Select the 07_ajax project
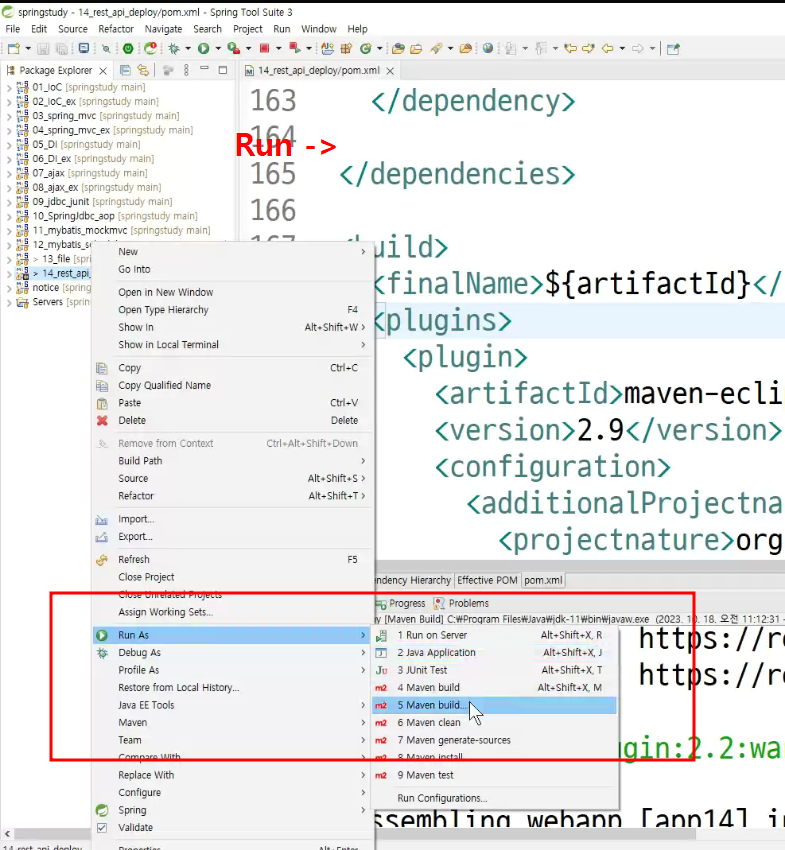 click(x=81, y=173)
